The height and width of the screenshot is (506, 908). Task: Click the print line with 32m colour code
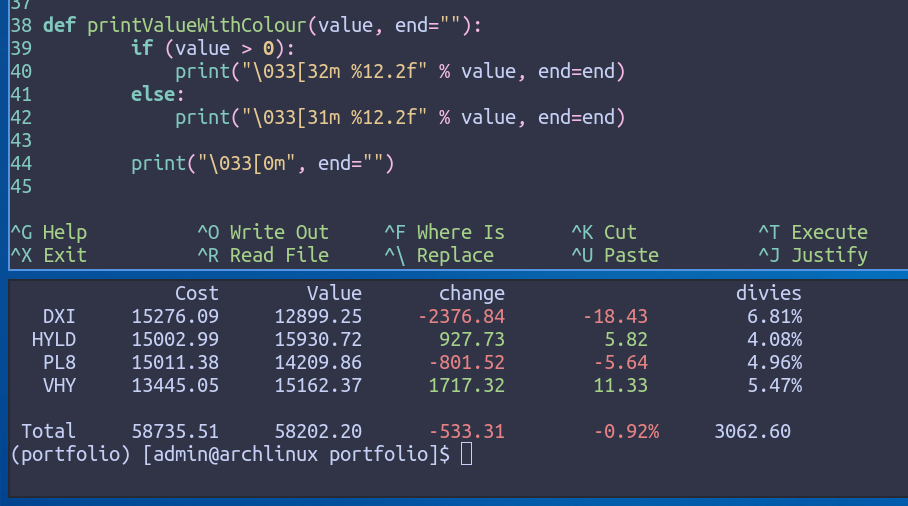(x=401, y=71)
